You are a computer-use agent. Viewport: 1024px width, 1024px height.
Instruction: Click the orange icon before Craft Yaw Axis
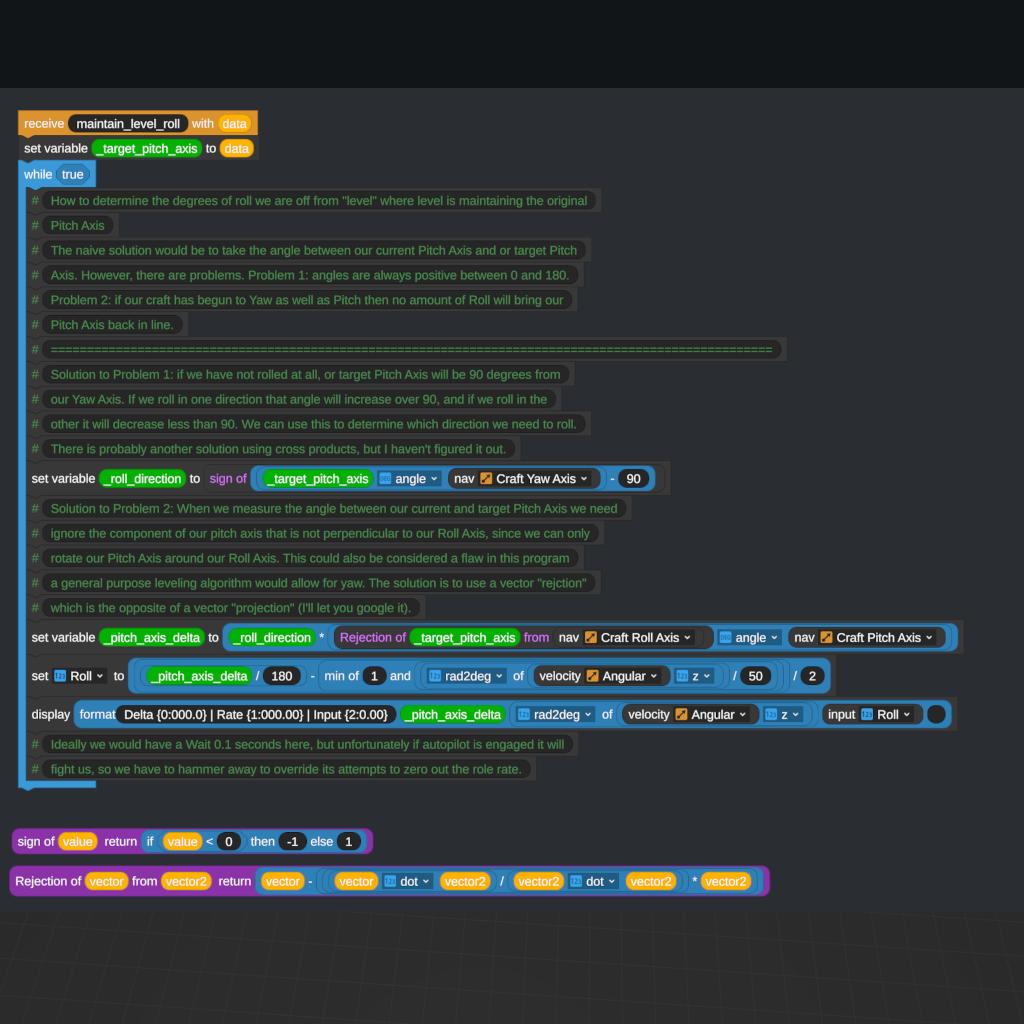point(486,479)
